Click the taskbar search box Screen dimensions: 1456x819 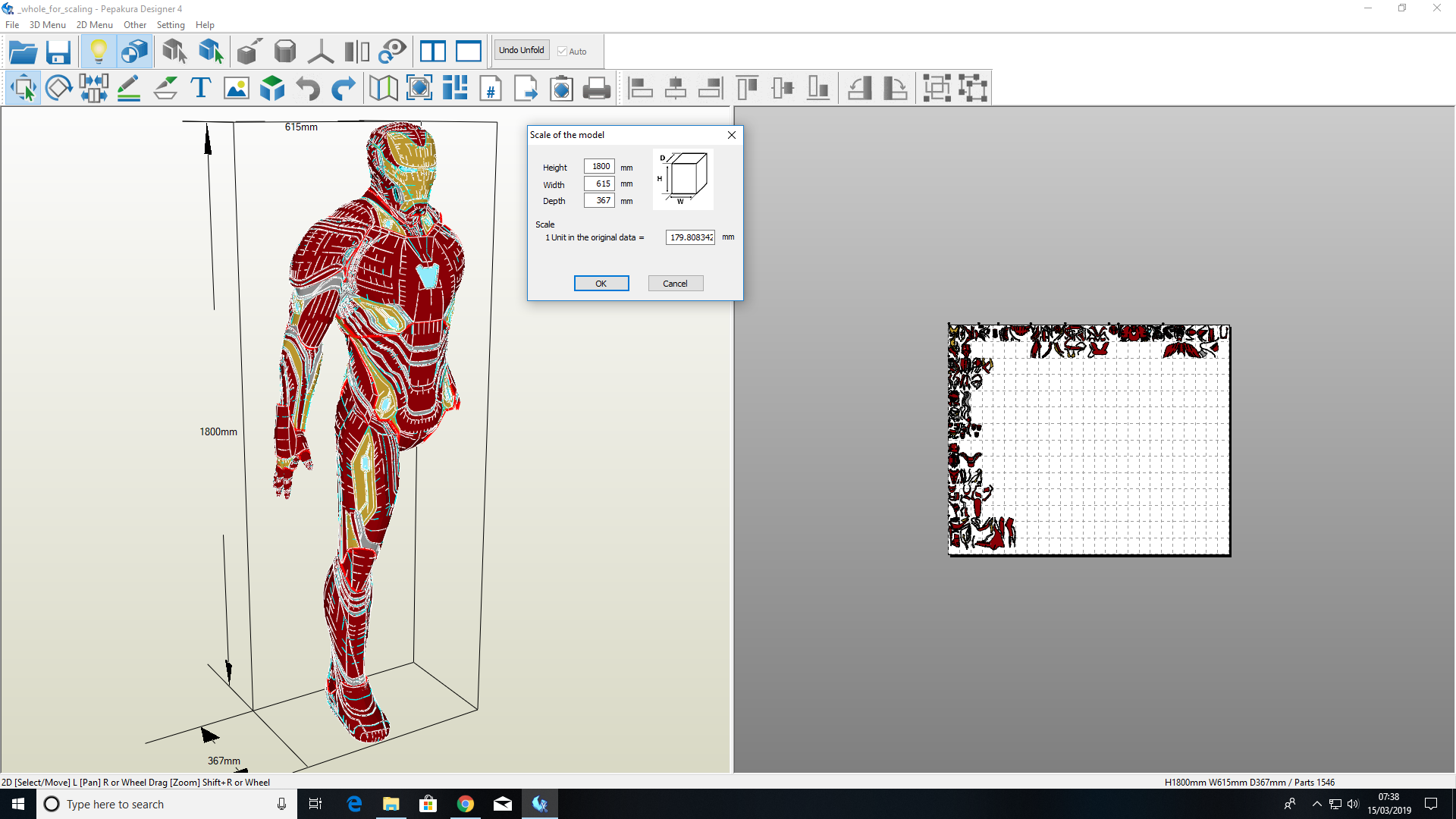(167, 804)
